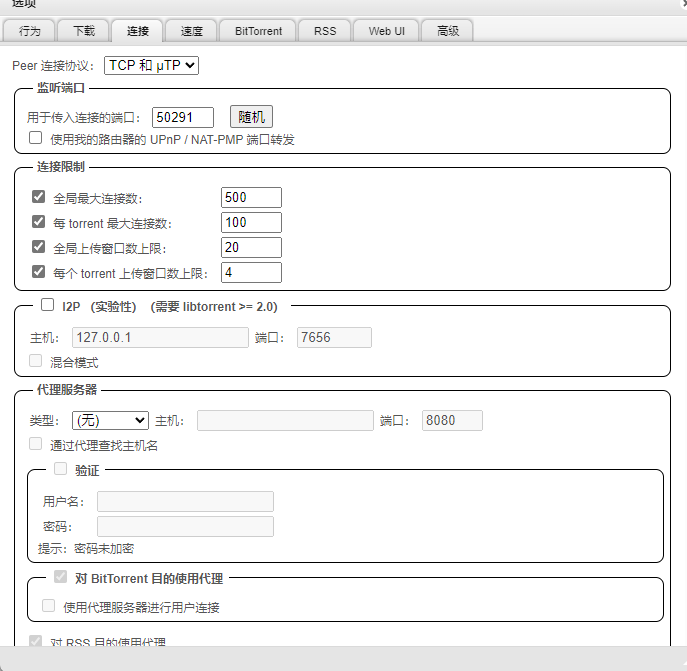Open the BitTorrent settings tab

[258, 31]
